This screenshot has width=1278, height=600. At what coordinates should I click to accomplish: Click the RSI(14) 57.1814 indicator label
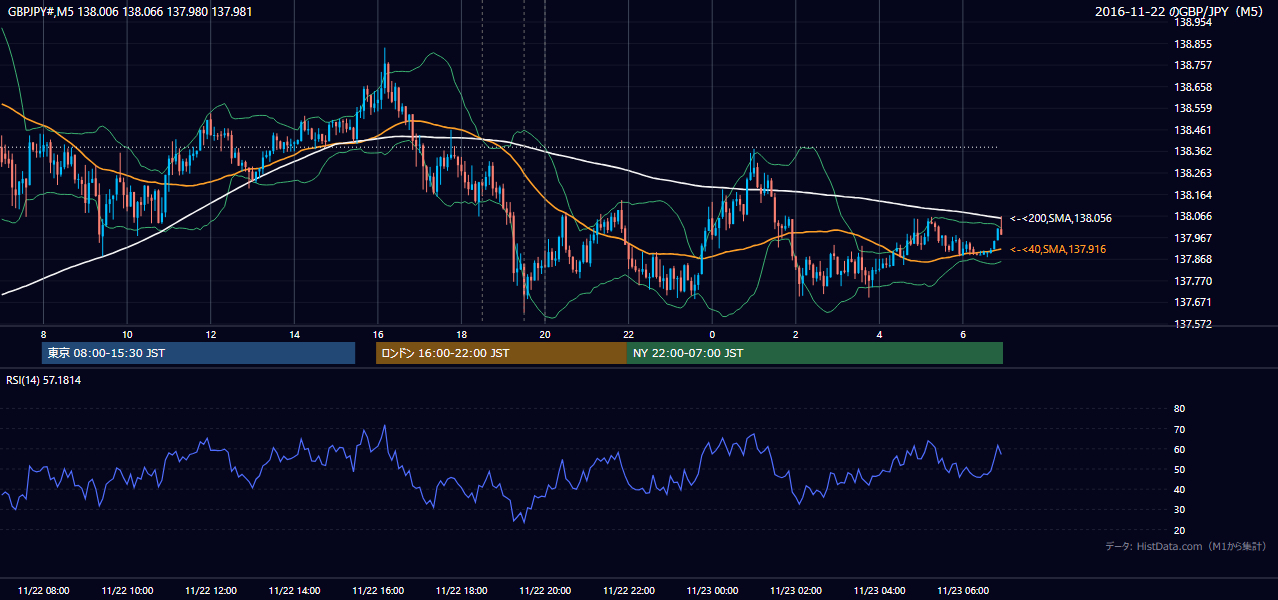[x=43, y=380]
